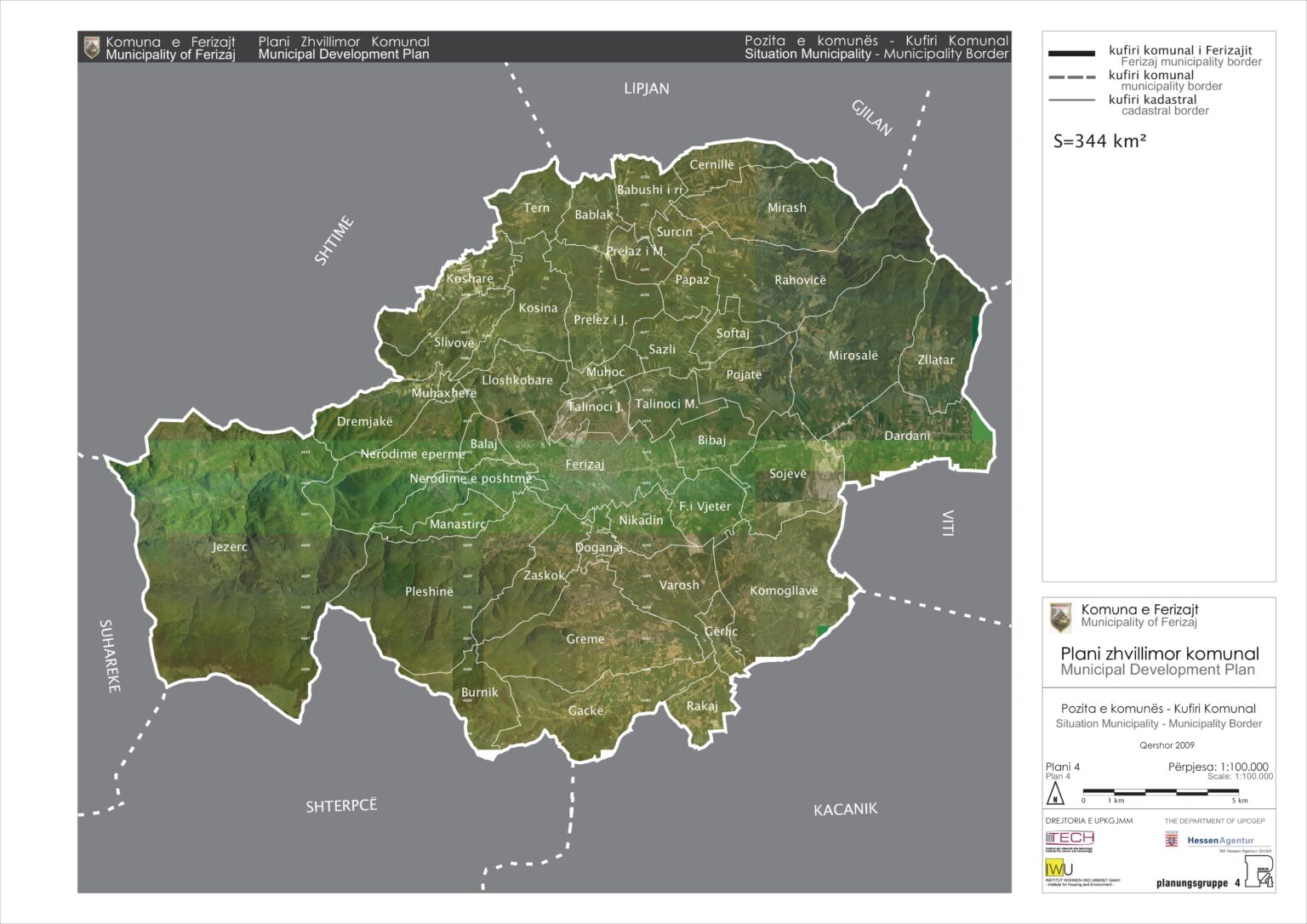Toggle the dashed kufiri komunal legend entry
1307x924 pixels.
(1072, 77)
